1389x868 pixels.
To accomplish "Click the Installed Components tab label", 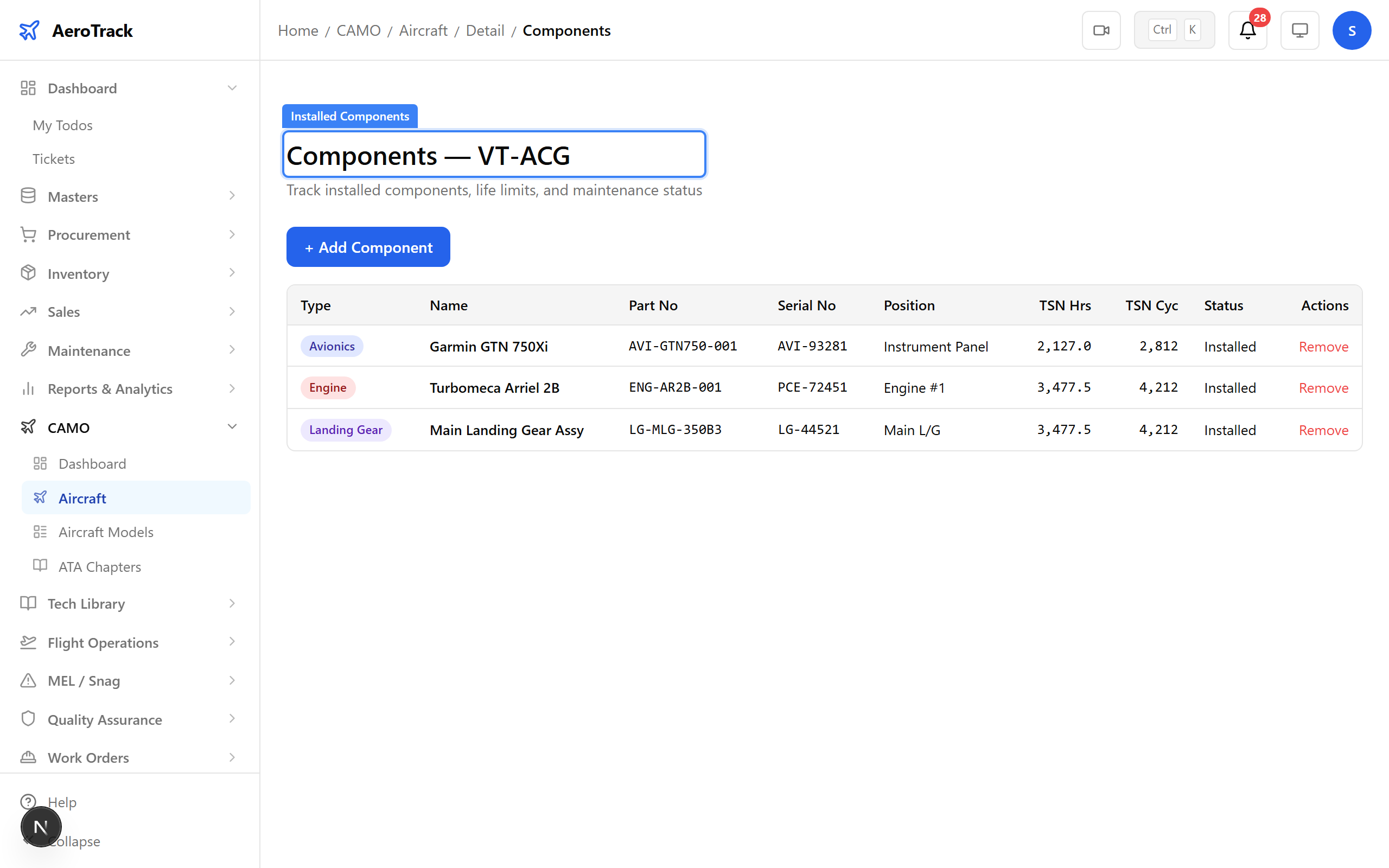I will click(349, 117).
